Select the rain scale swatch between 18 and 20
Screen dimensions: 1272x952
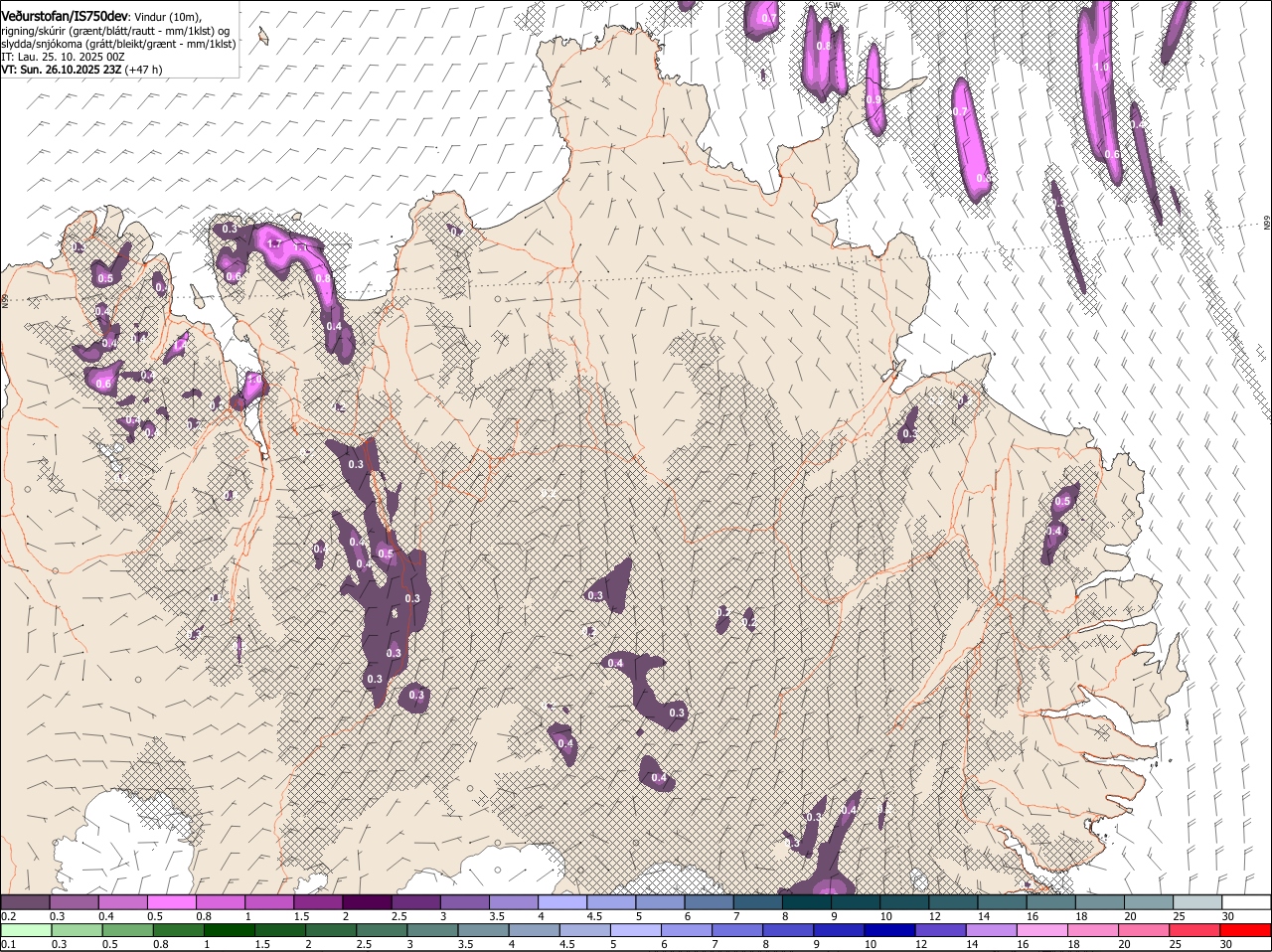(x=1092, y=930)
